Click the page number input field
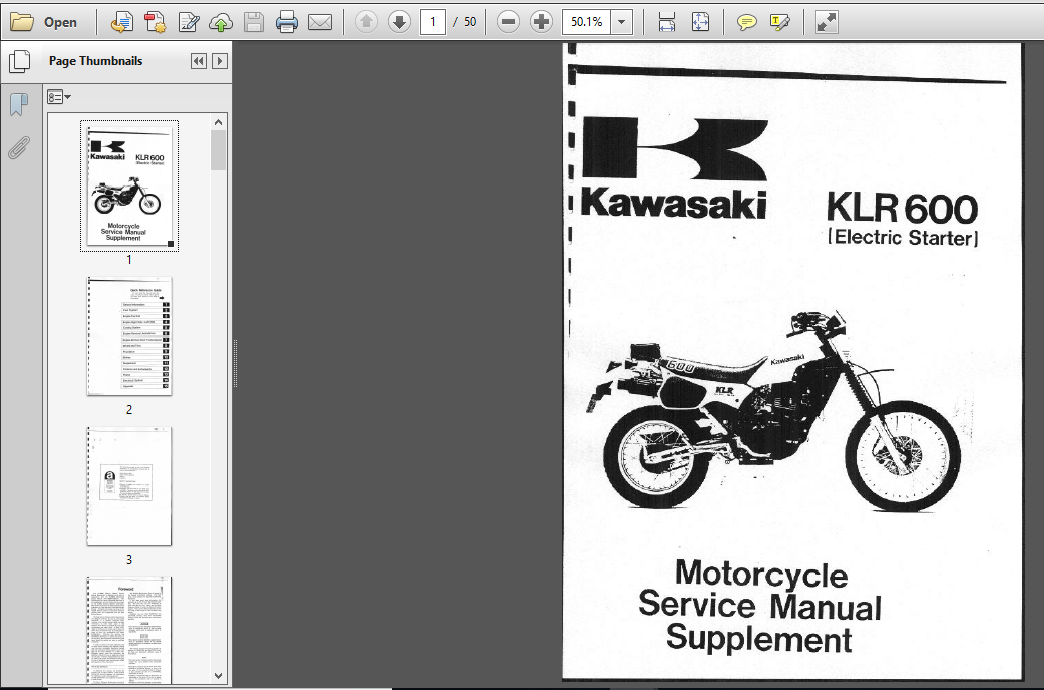 click(433, 22)
